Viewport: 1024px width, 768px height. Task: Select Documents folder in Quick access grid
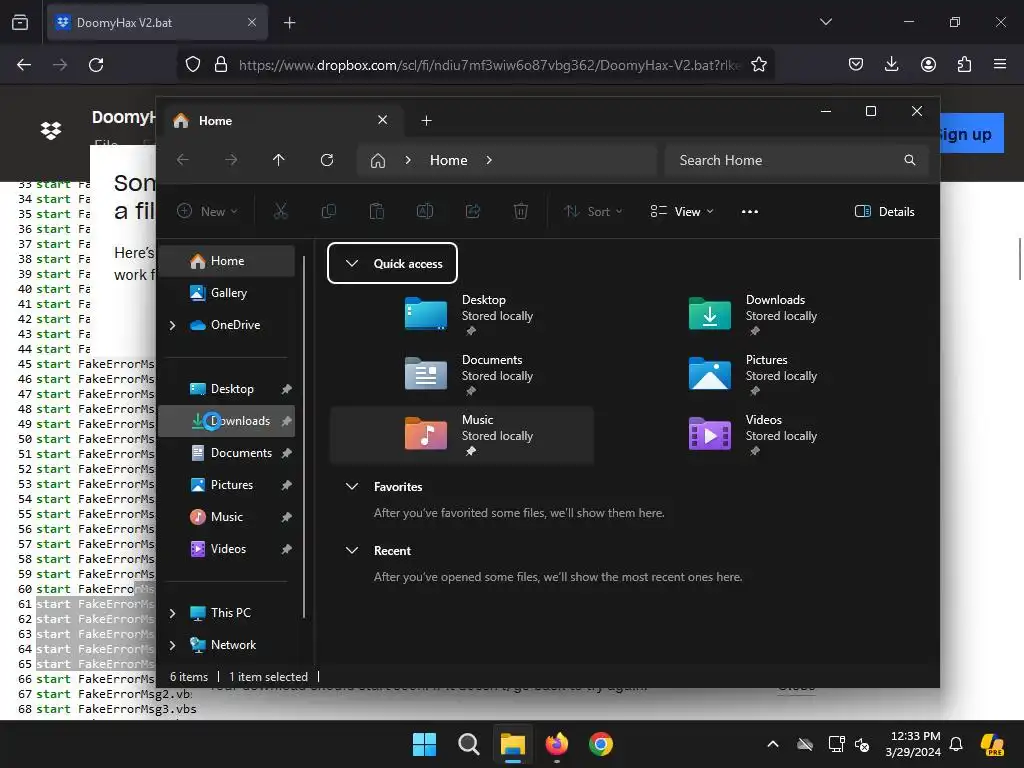[x=462, y=374]
